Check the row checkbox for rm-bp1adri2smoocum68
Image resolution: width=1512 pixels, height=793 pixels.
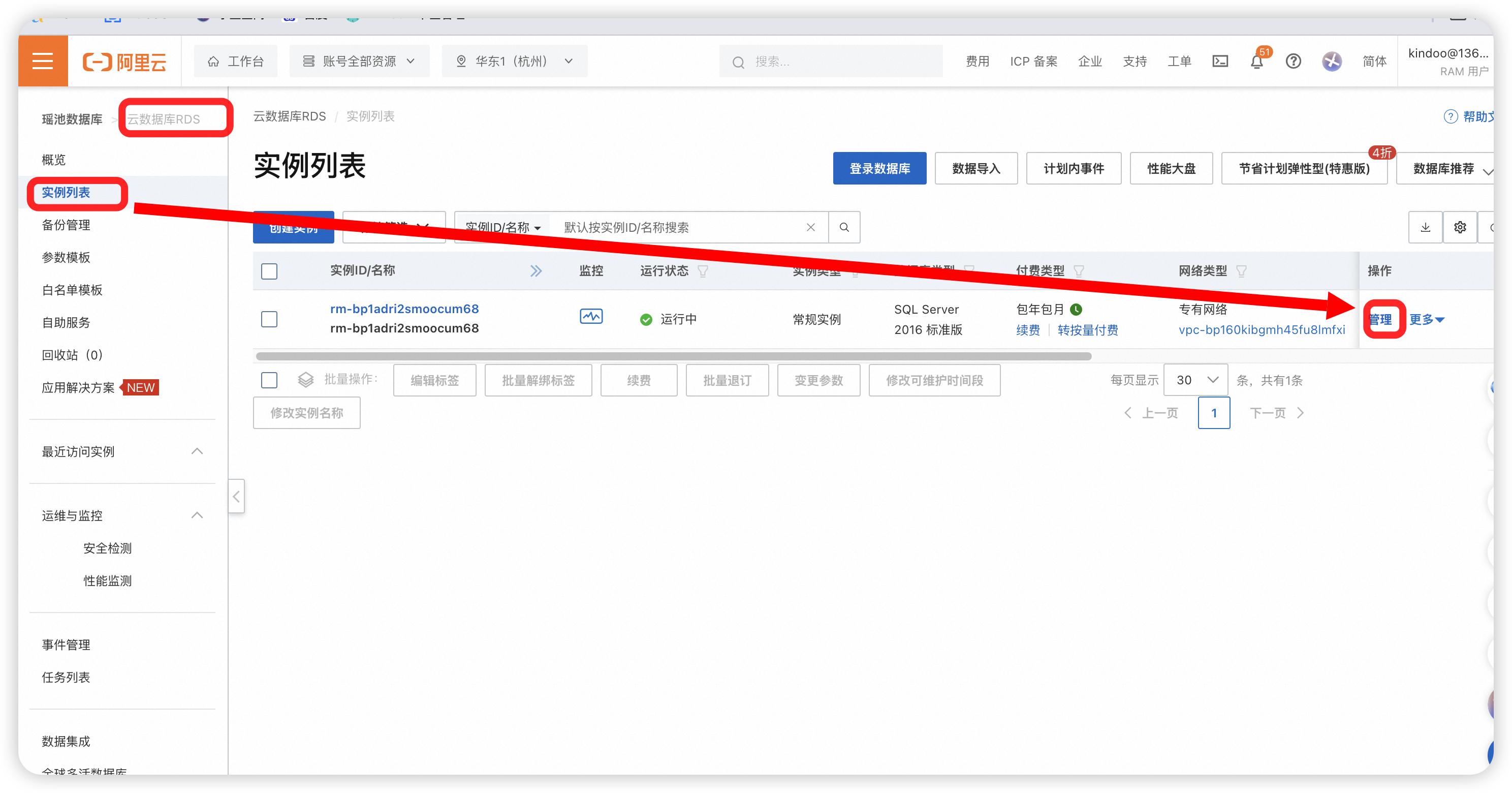[x=269, y=319]
